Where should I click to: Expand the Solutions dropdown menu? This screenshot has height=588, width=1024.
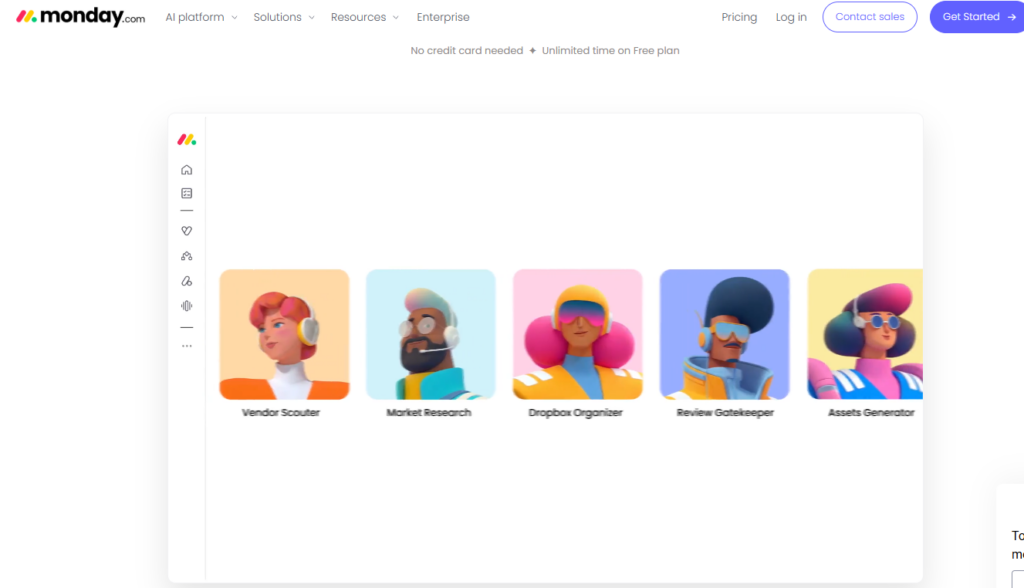[x=284, y=17]
